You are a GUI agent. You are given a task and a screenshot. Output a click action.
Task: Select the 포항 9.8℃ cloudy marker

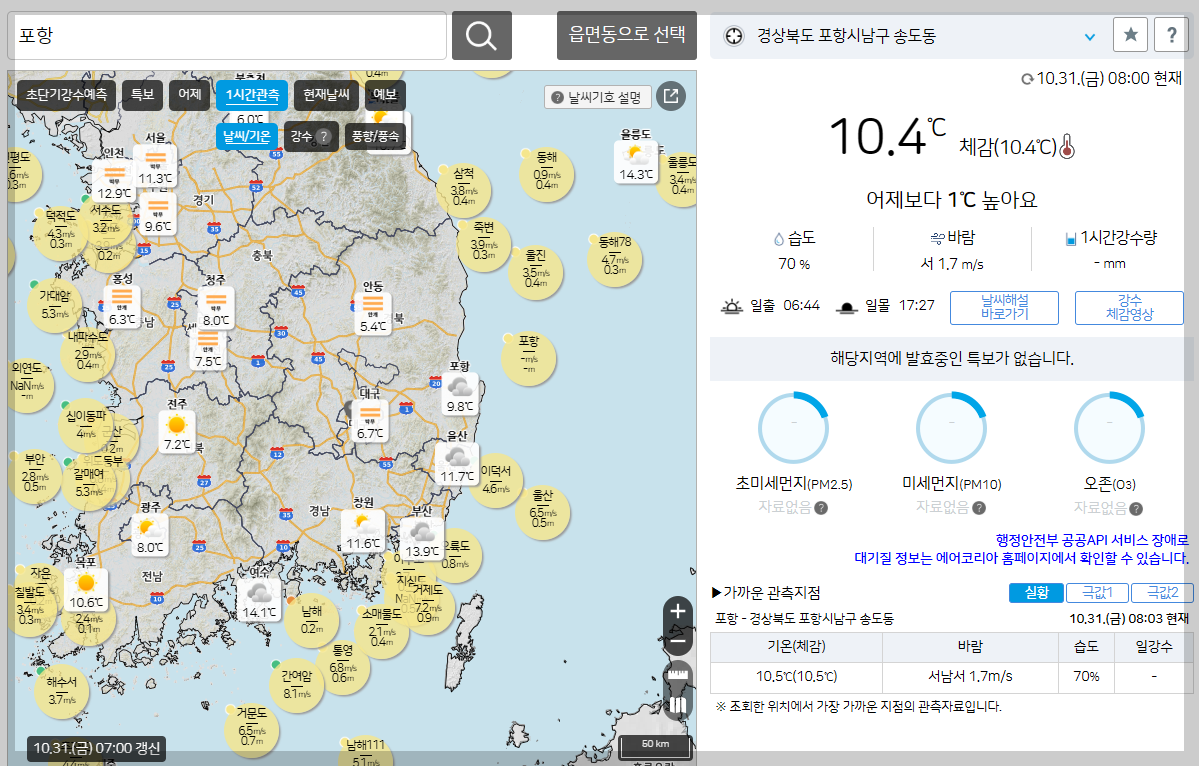click(x=460, y=394)
